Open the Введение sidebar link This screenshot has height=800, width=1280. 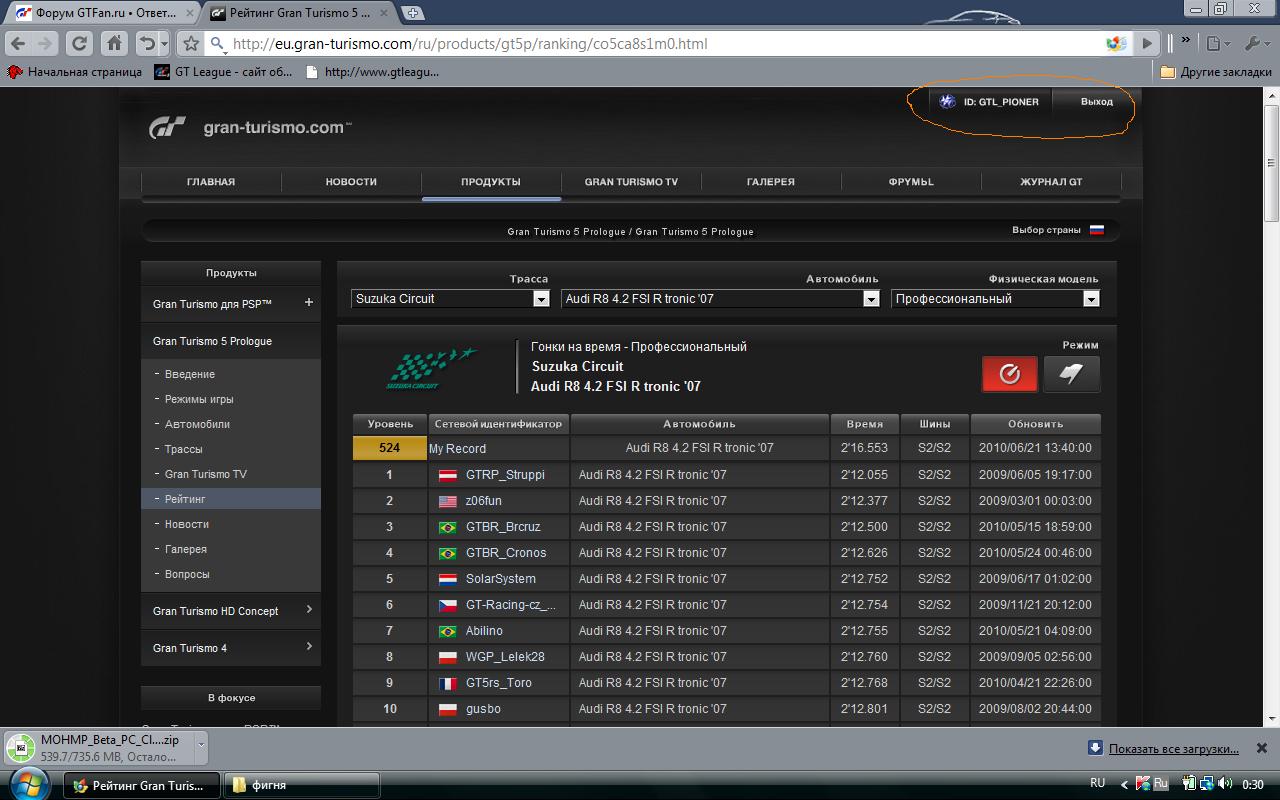[x=190, y=374]
